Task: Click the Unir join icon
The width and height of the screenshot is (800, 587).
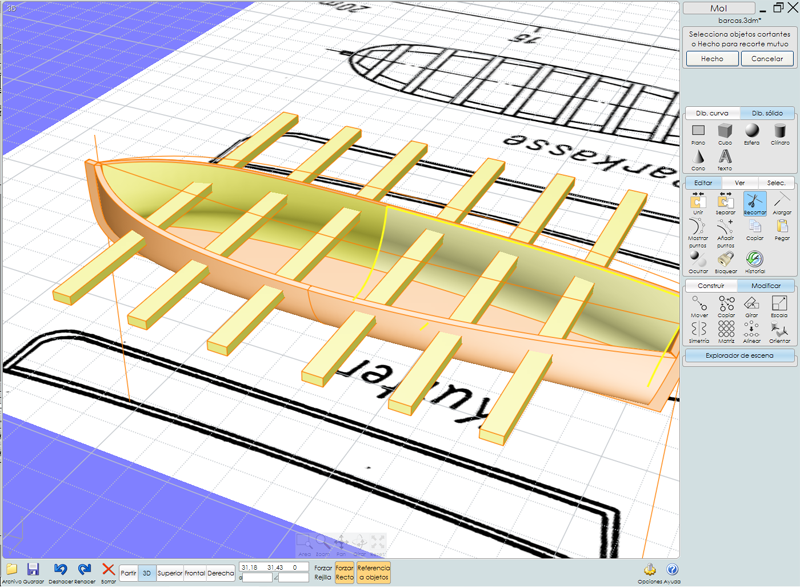Action: pos(697,201)
